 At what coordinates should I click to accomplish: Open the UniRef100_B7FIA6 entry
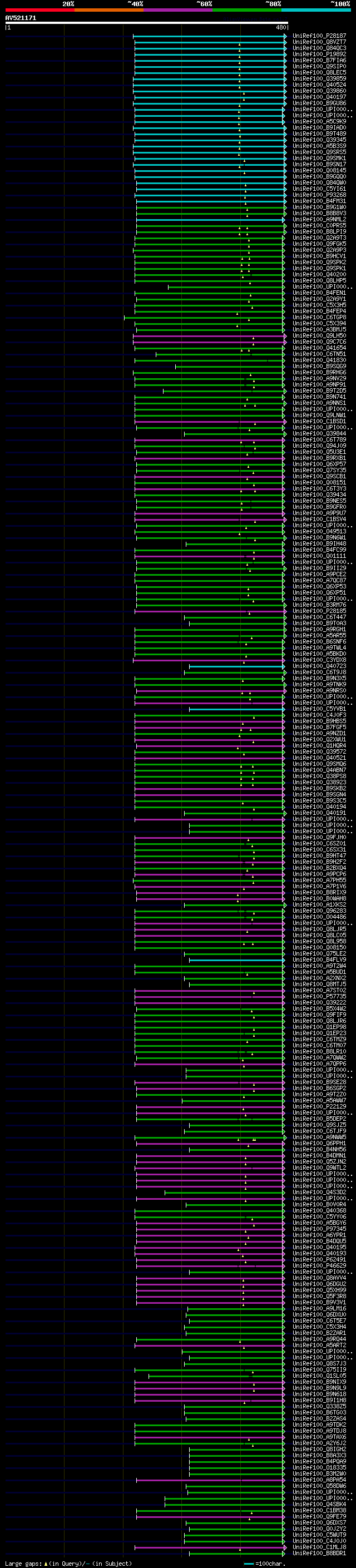click(x=319, y=60)
